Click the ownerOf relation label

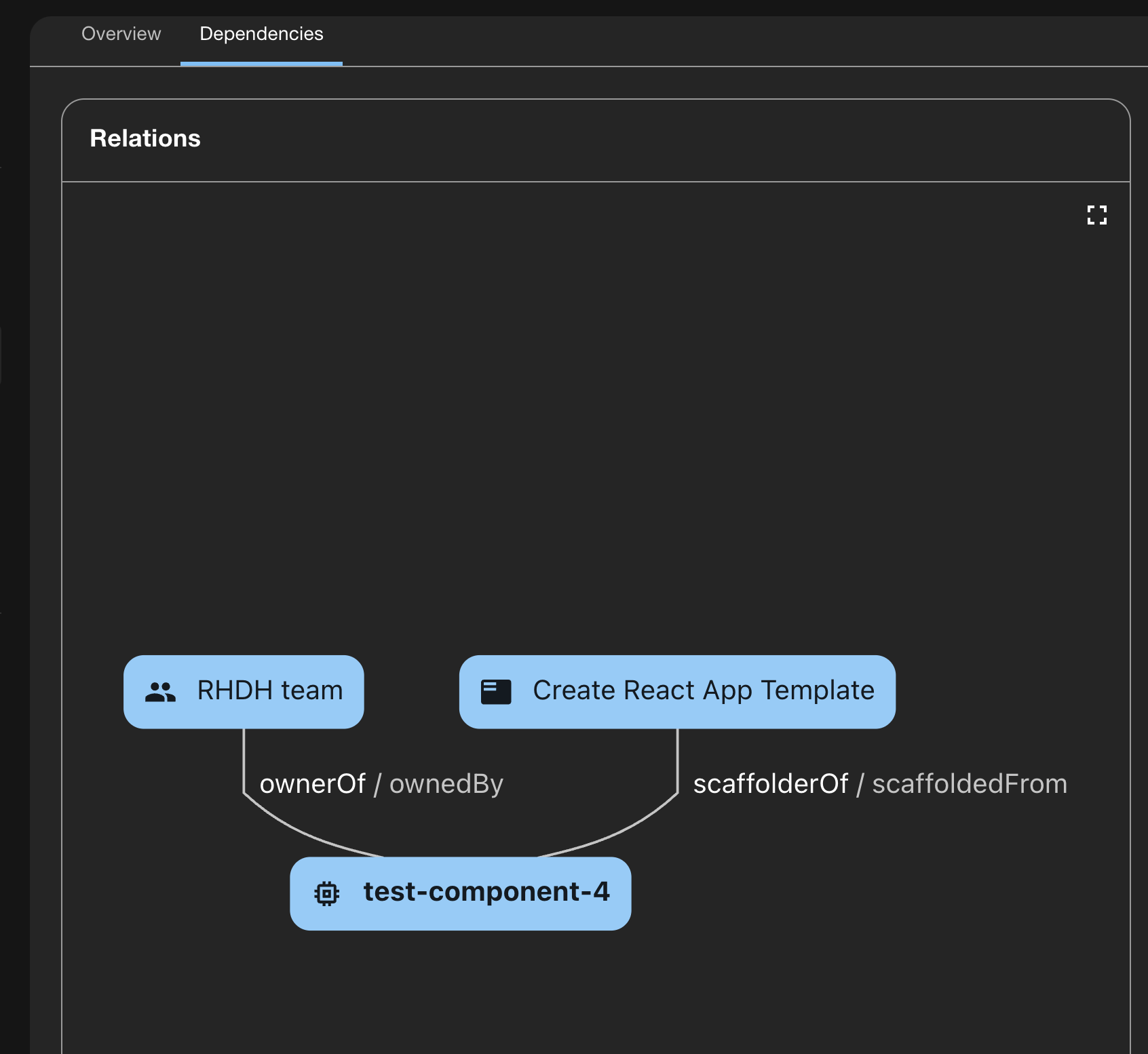313,784
